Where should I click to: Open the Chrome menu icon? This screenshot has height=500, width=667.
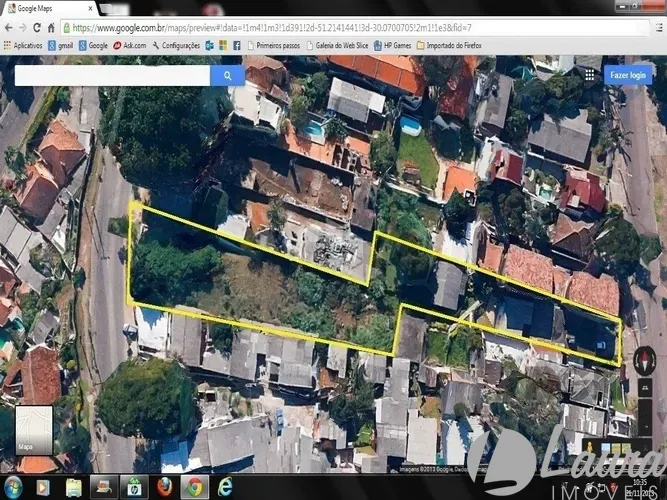click(x=659, y=28)
